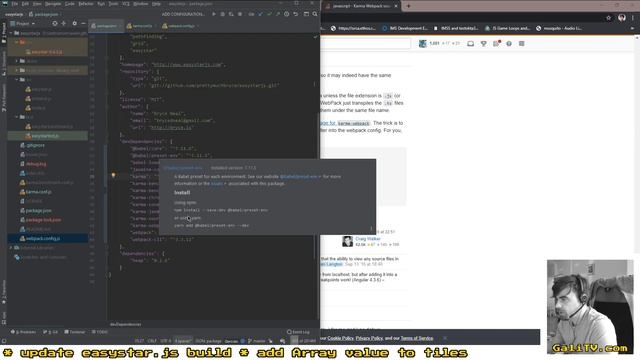
Task: Switch to the webpack.config.js editor tab
Action: (x=180, y=26)
